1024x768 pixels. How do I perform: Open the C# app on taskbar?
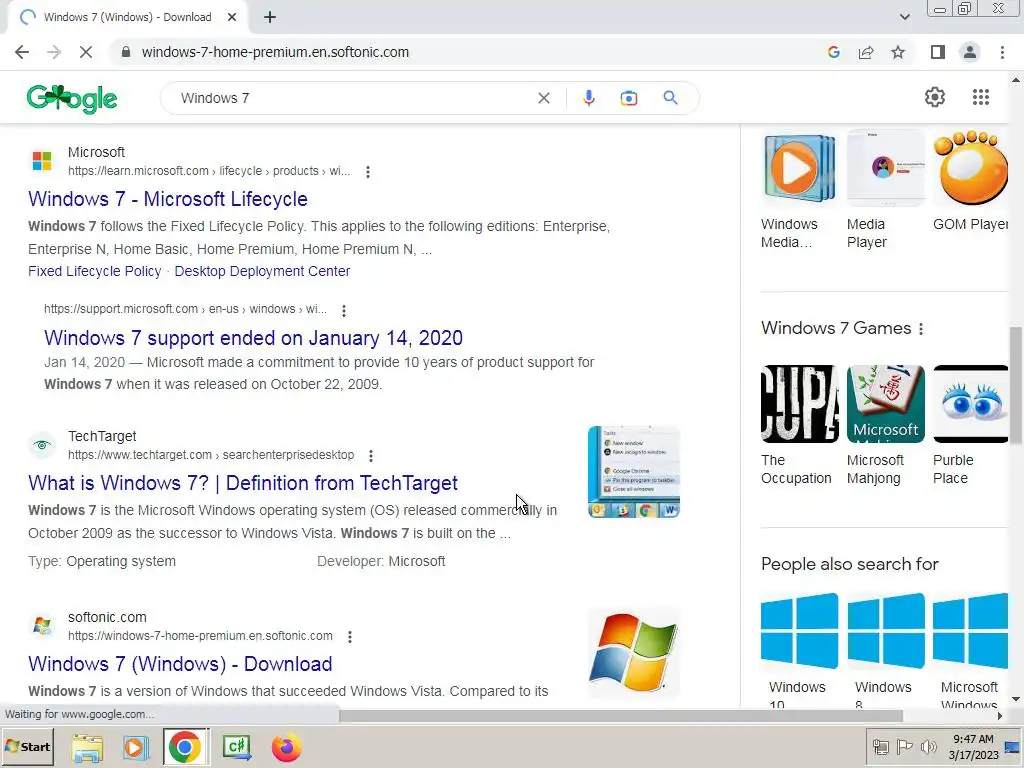pos(236,748)
